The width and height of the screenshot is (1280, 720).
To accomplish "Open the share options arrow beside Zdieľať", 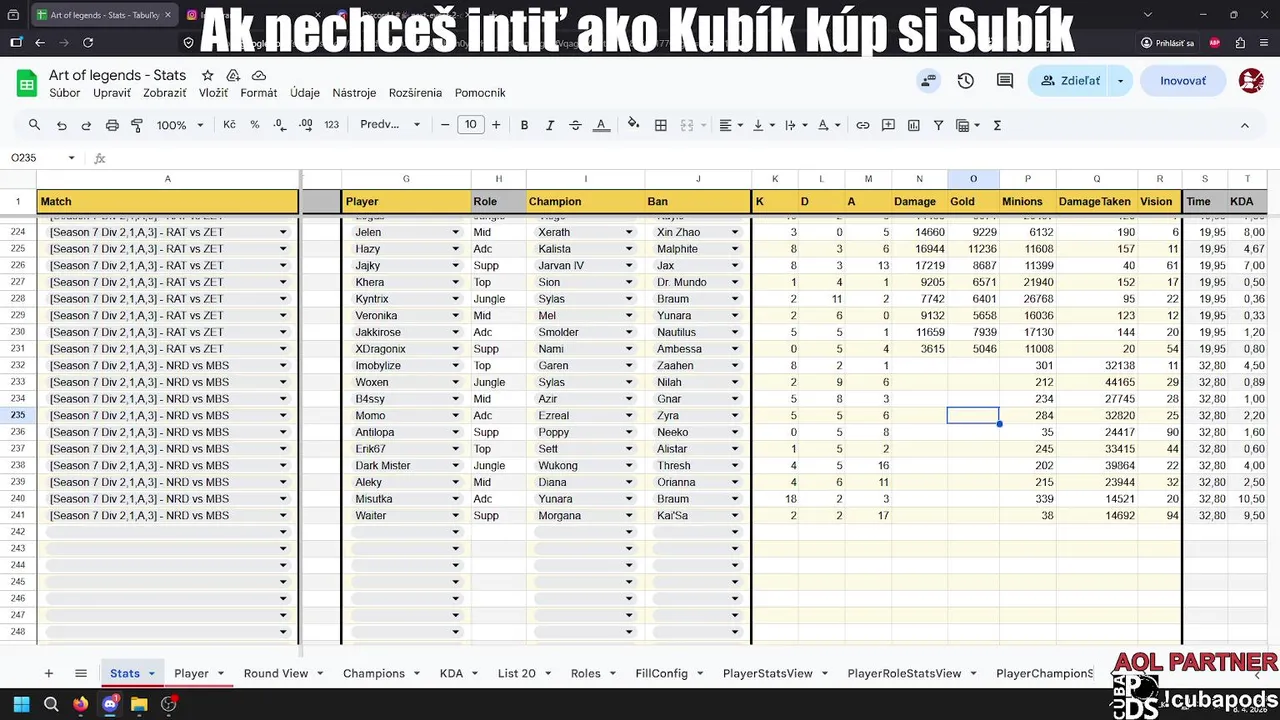I will (1120, 81).
